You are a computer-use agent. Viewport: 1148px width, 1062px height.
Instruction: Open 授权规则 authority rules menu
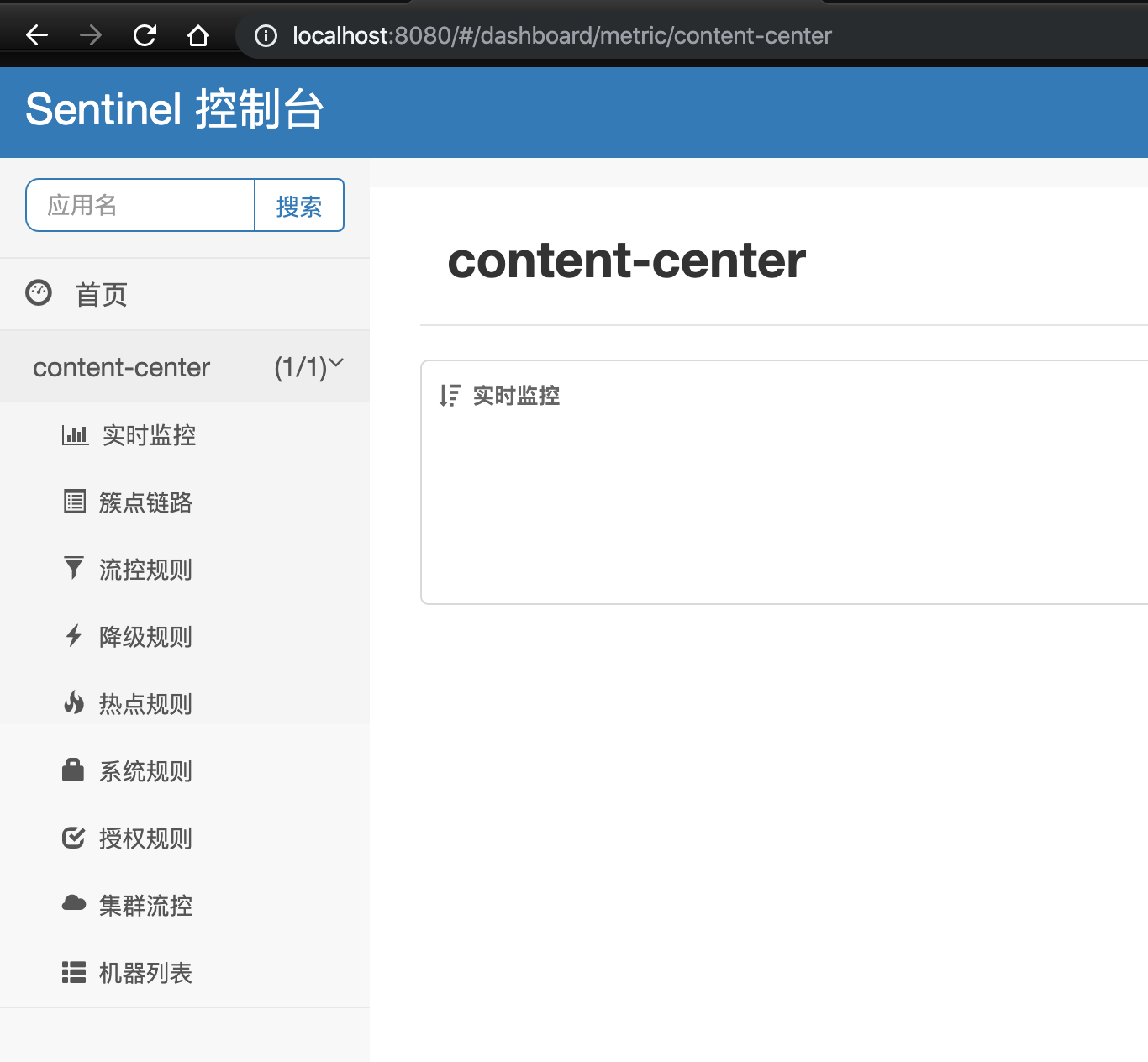(x=145, y=839)
